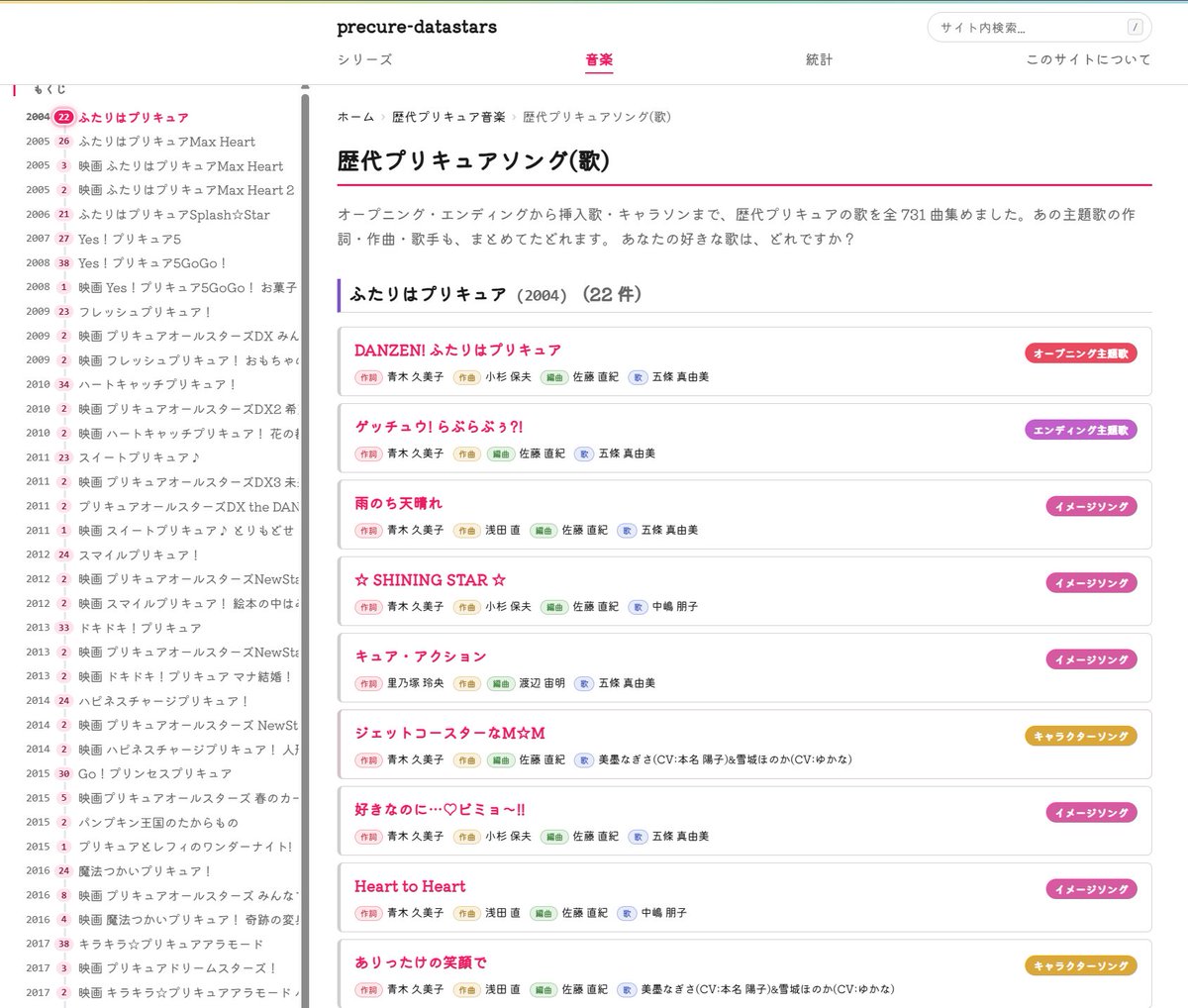Focus the サイト内検索 search field
This screenshot has height=1008, width=1188.
tap(1039, 27)
